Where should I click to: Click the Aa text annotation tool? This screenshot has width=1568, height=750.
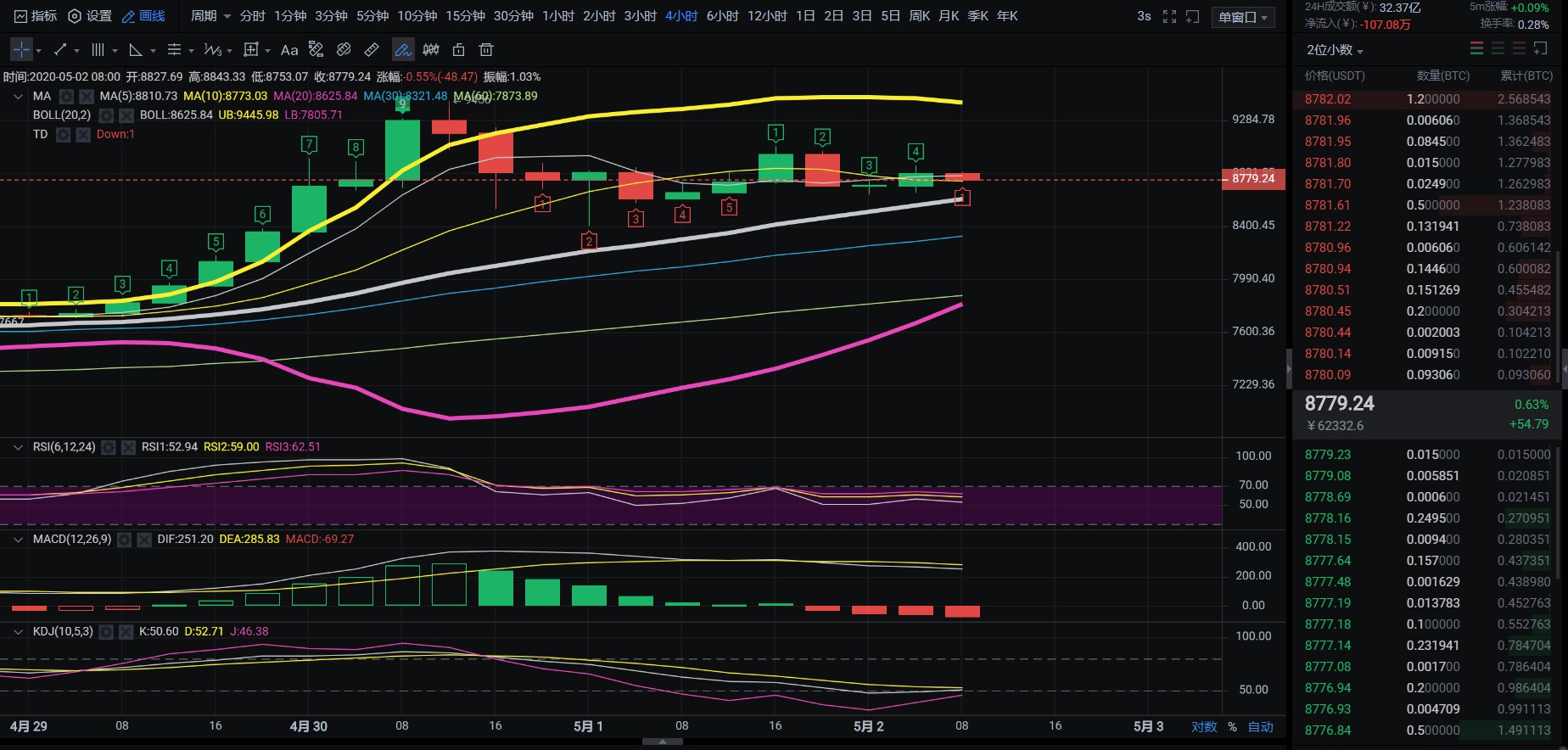pos(289,50)
